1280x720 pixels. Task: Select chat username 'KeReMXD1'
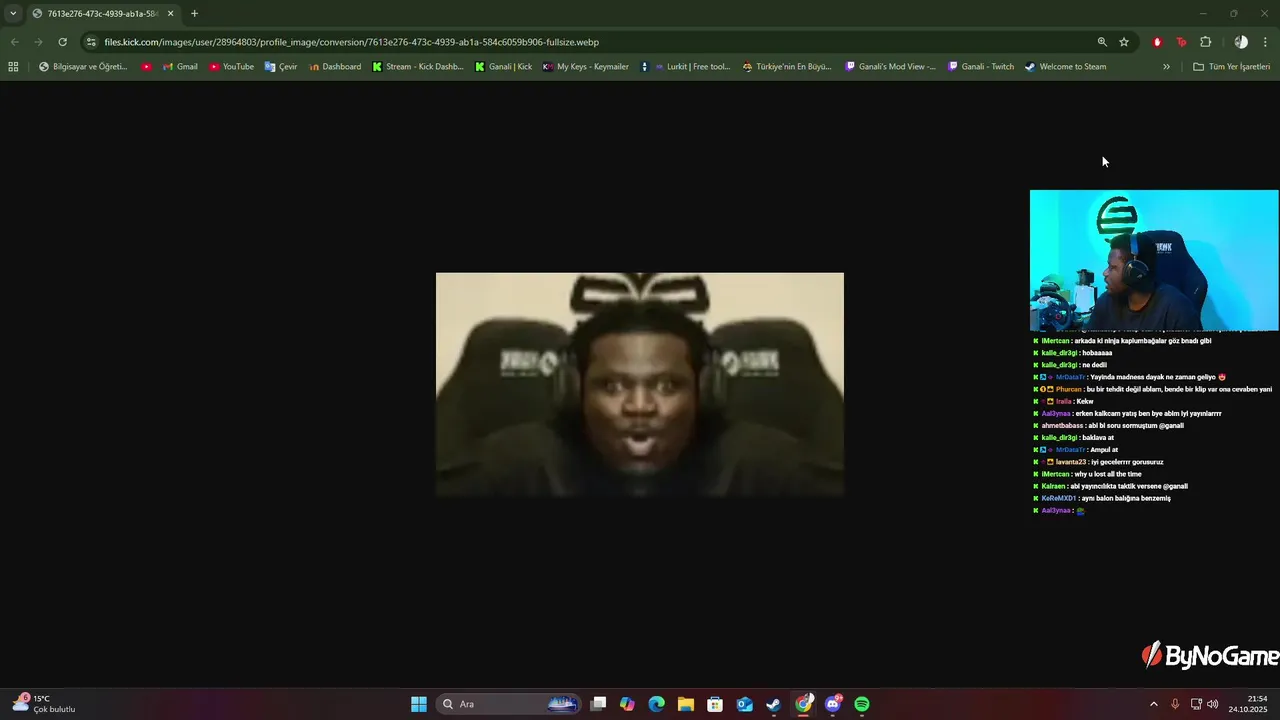(1059, 498)
